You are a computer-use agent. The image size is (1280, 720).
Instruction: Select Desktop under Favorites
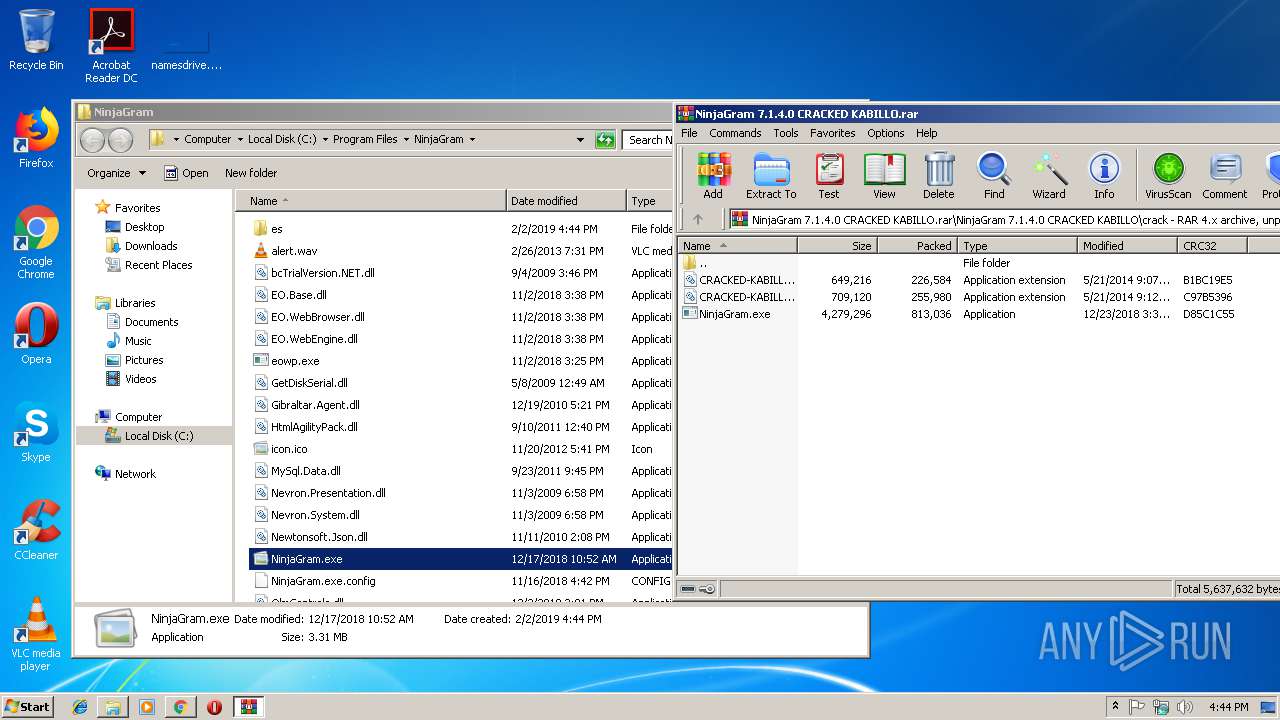tap(144, 227)
